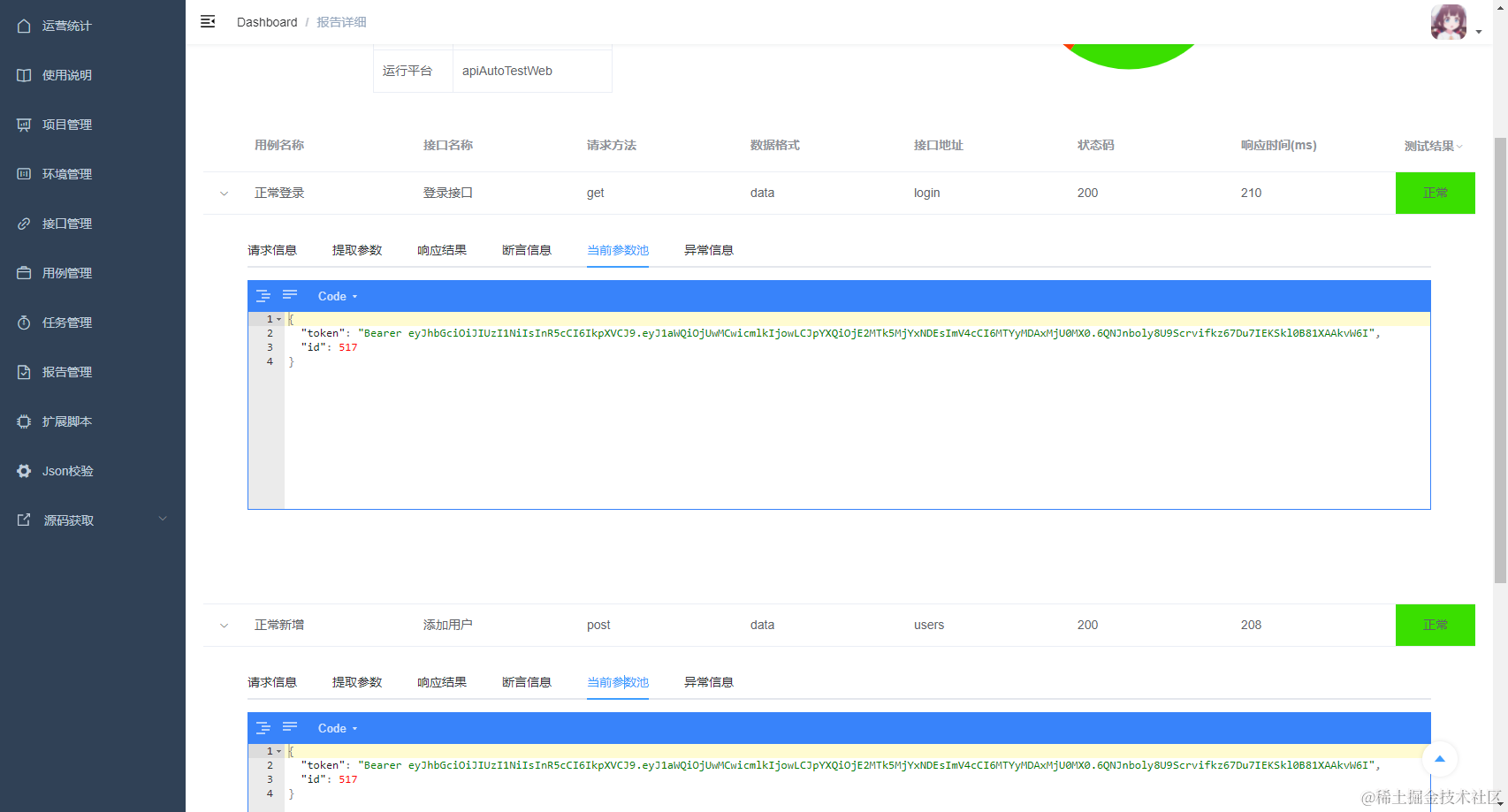This screenshot has width=1508, height=812.
Task: Format JSON in the 正常登录 code editor
Action: click(x=263, y=296)
